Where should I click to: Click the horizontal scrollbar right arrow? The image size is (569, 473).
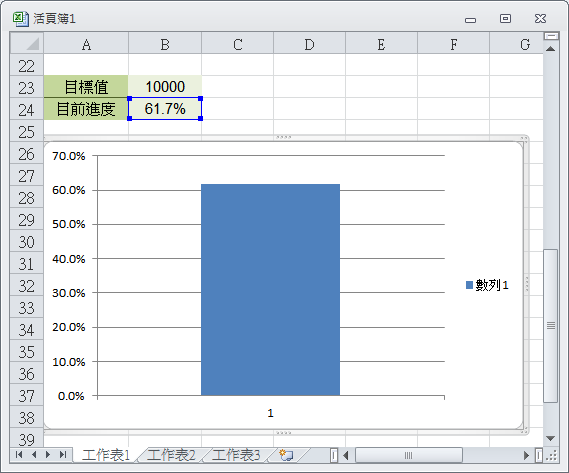(x=526, y=455)
